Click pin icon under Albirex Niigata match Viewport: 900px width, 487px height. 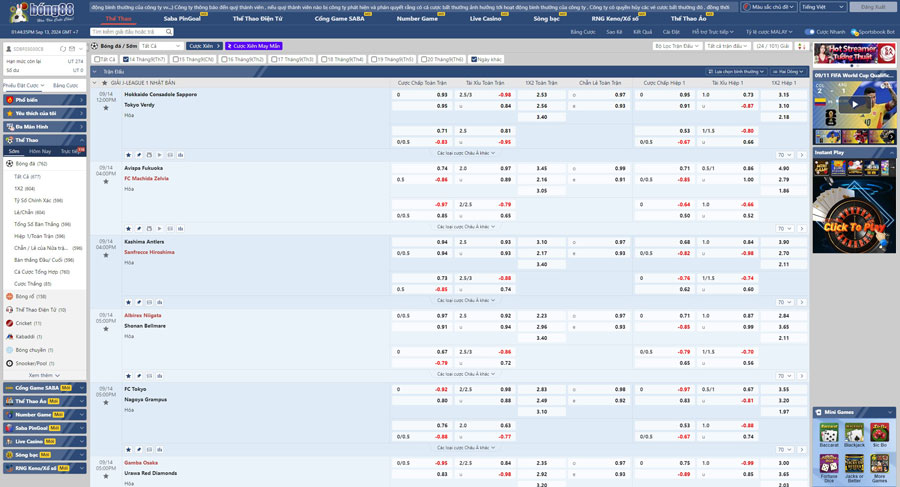pyautogui.click(x=139, y=376)
